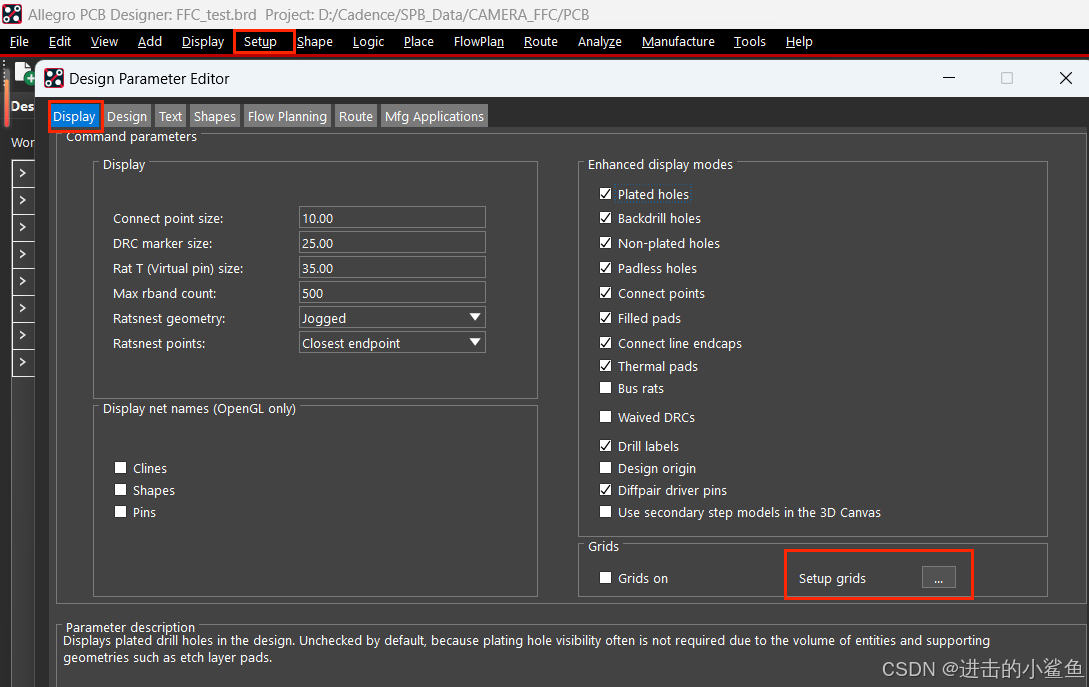Screen dimensions: 1089x687
Task: Open the View menu
Action: tap(104, 42)
